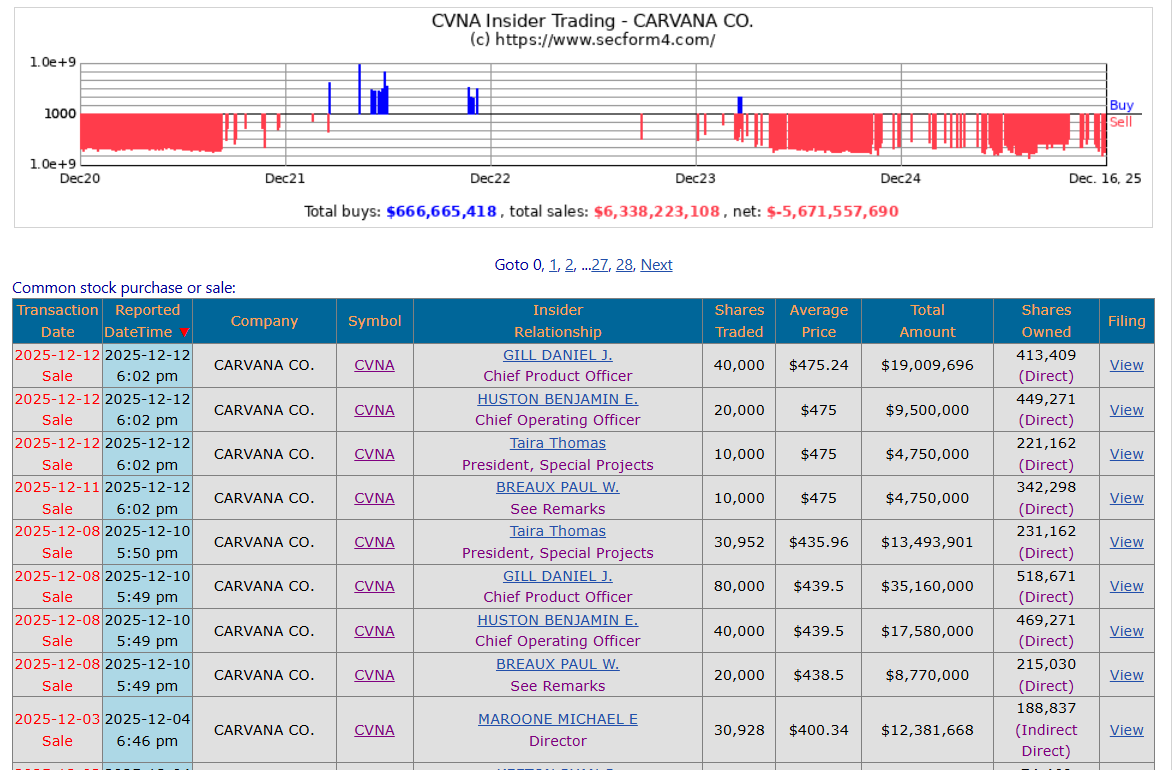Click CVNA symbol in the 221,162 shares row
Image resolution: width=1176 pixels, height=770 pixels.
click(x=374, y=454)
